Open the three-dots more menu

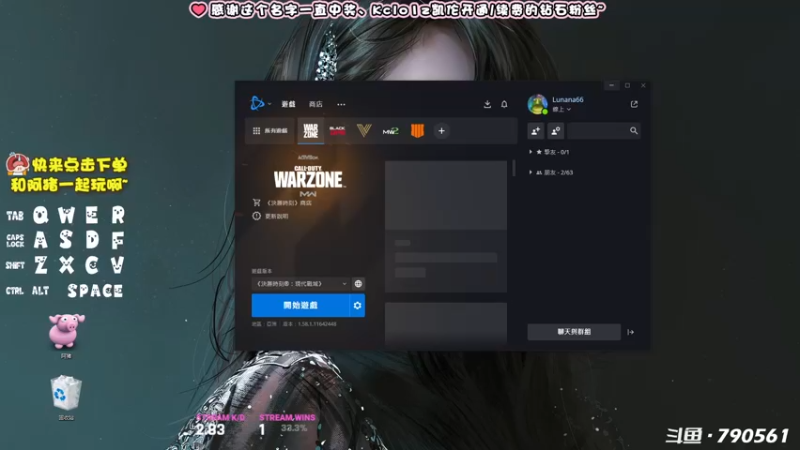(x=341, y=105)
